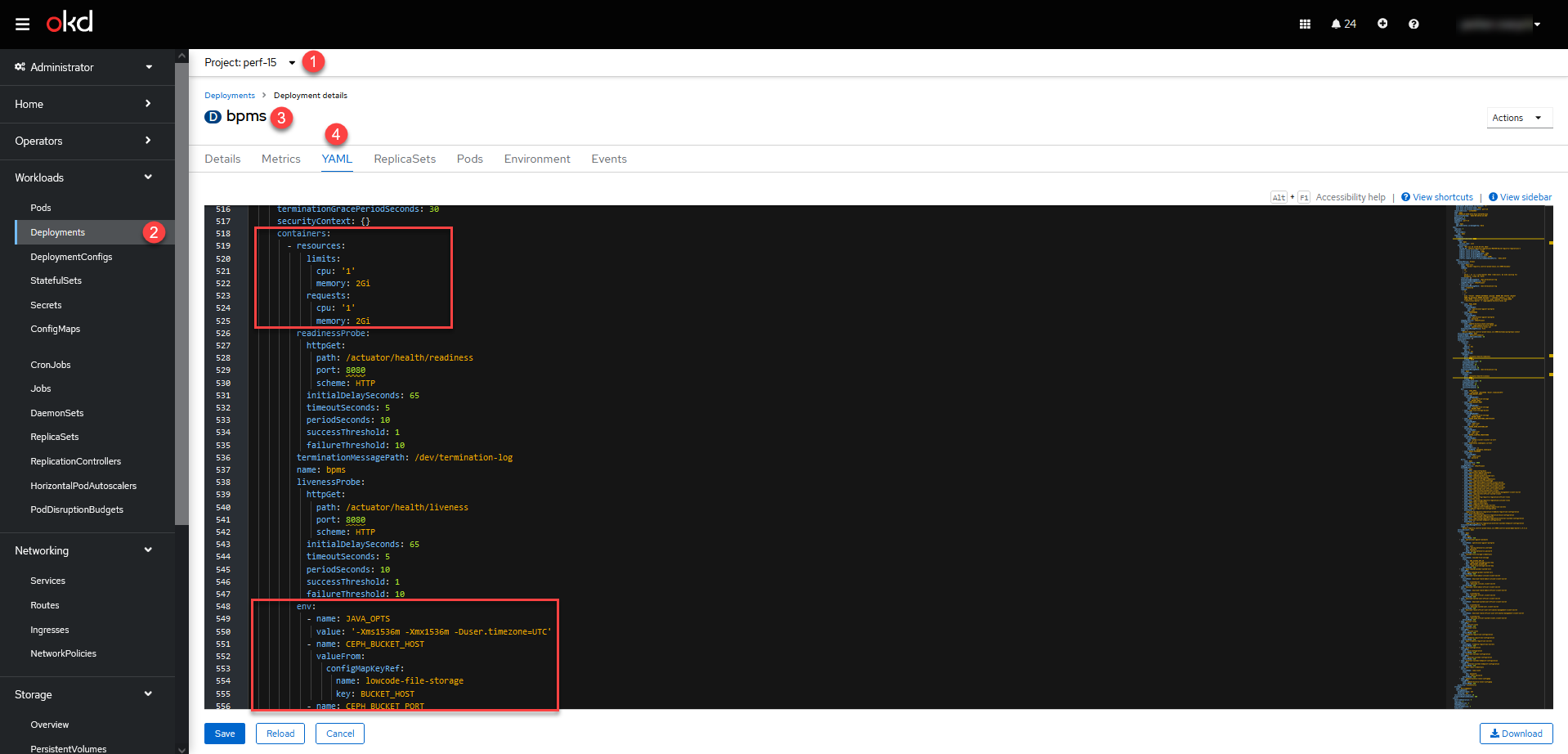Open the blurred user account menu
Screen dimensions: 1568x754
1500,25
